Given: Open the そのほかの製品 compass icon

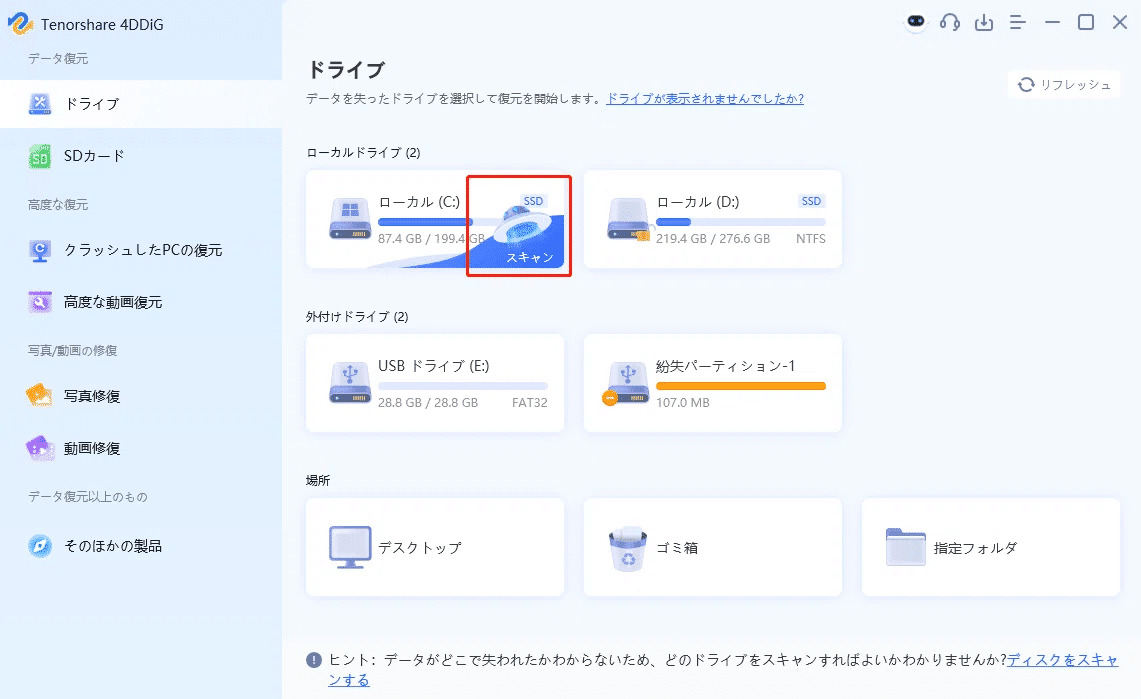Looking at the screenshot, I should tap(40, 546).
